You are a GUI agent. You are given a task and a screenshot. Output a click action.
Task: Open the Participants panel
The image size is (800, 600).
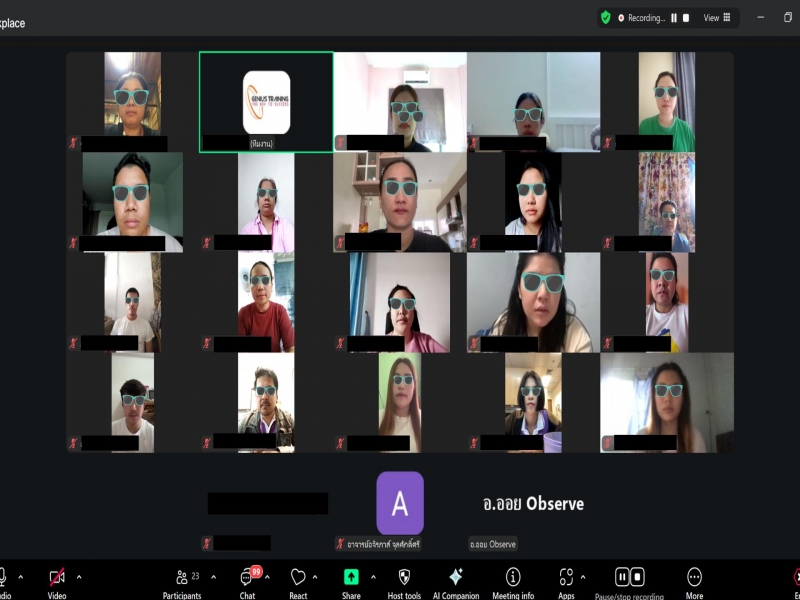(183, 578)
